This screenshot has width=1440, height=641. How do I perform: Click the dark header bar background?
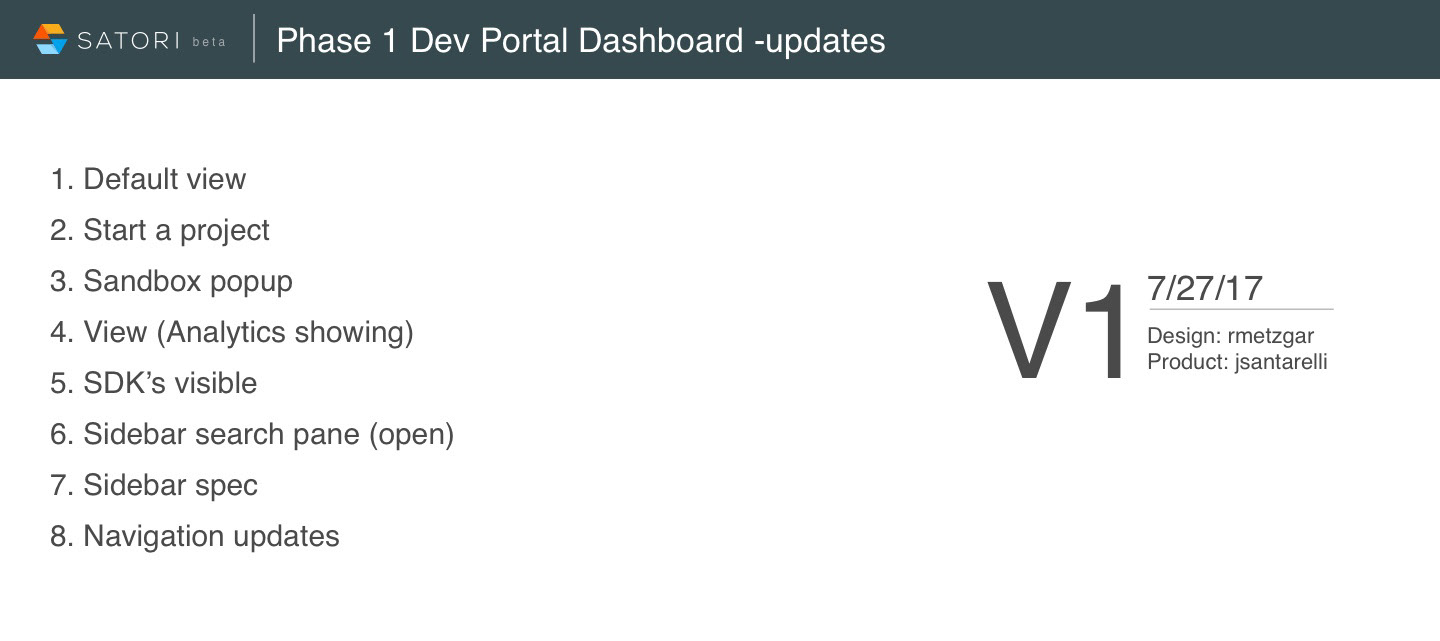(x=1150, y=39)
